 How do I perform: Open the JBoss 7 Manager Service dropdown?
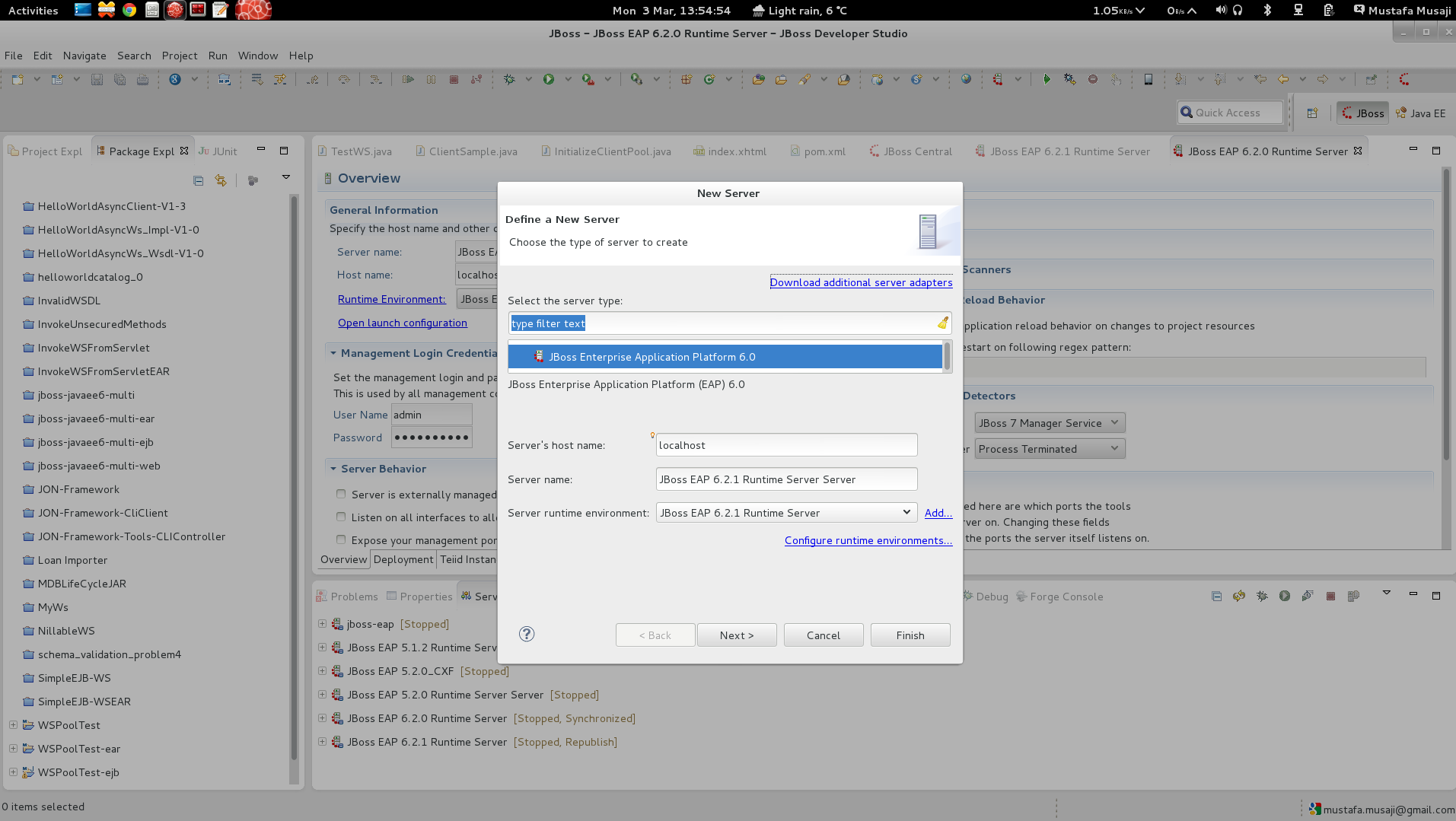pyautogui.click(x=1050, y=423)
